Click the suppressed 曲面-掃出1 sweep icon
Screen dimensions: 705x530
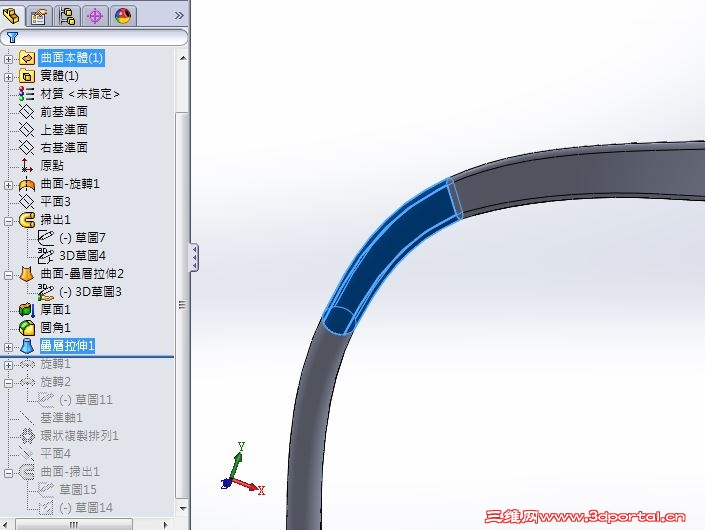[27, 472]
